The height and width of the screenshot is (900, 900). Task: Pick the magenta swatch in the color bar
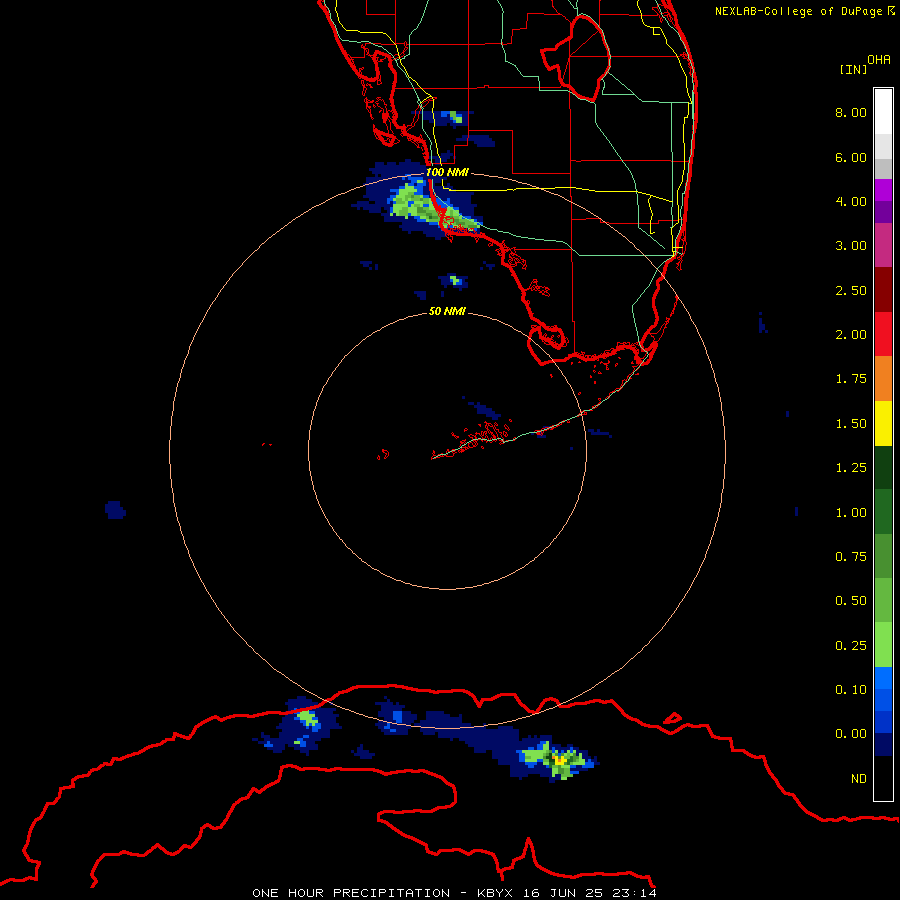(883, 190)
